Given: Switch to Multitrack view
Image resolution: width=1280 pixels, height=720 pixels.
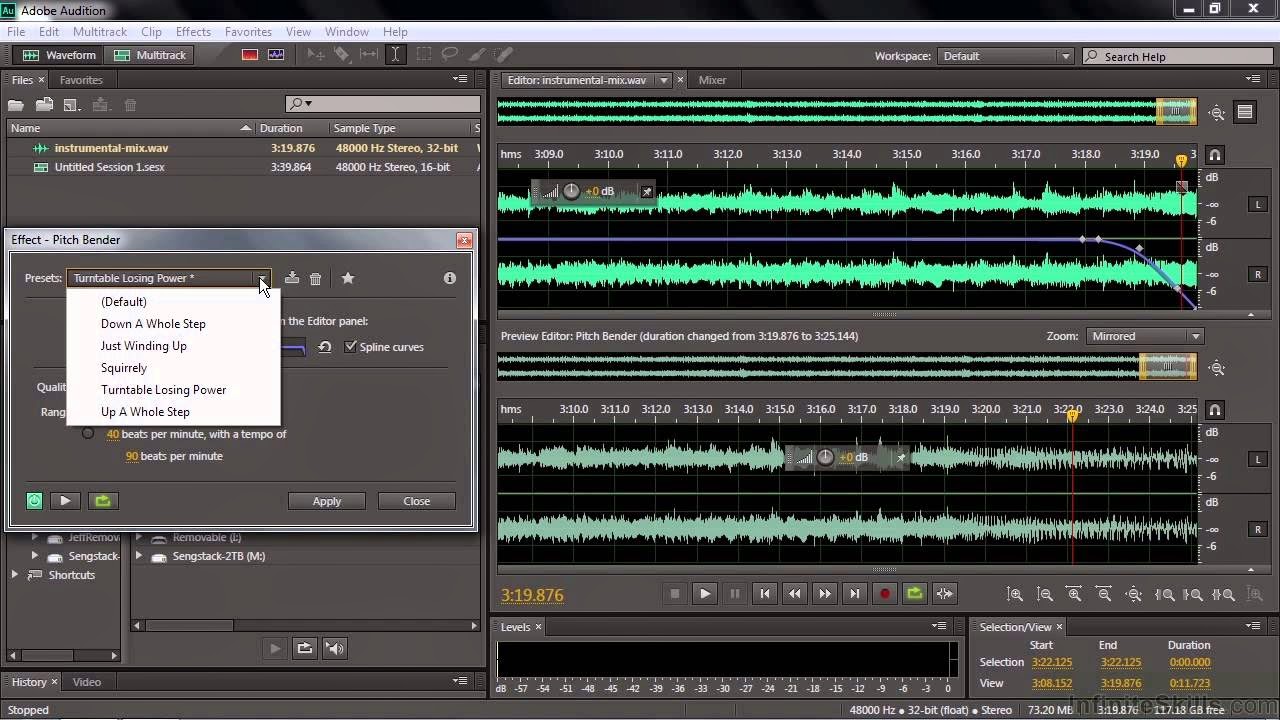Looking at the screenshot, I should 150,55.
